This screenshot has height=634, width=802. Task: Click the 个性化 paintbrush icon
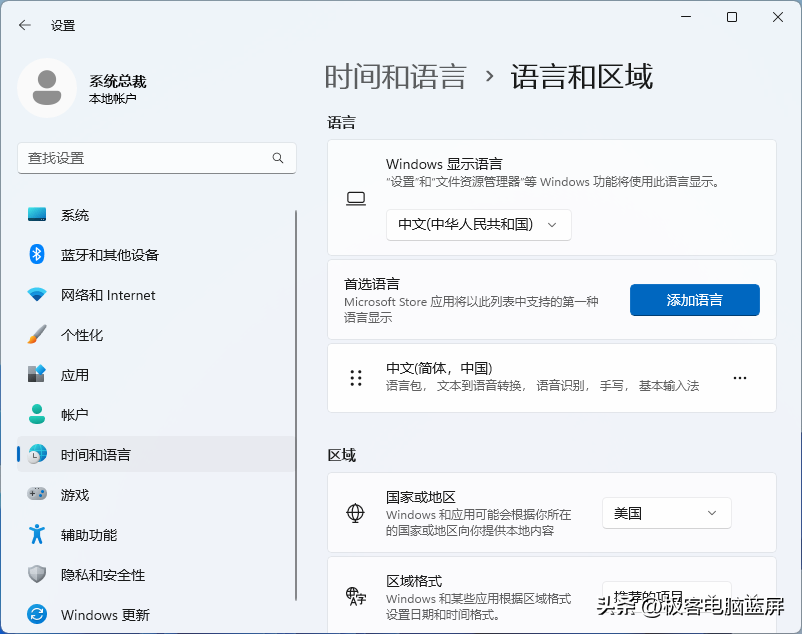37,334
